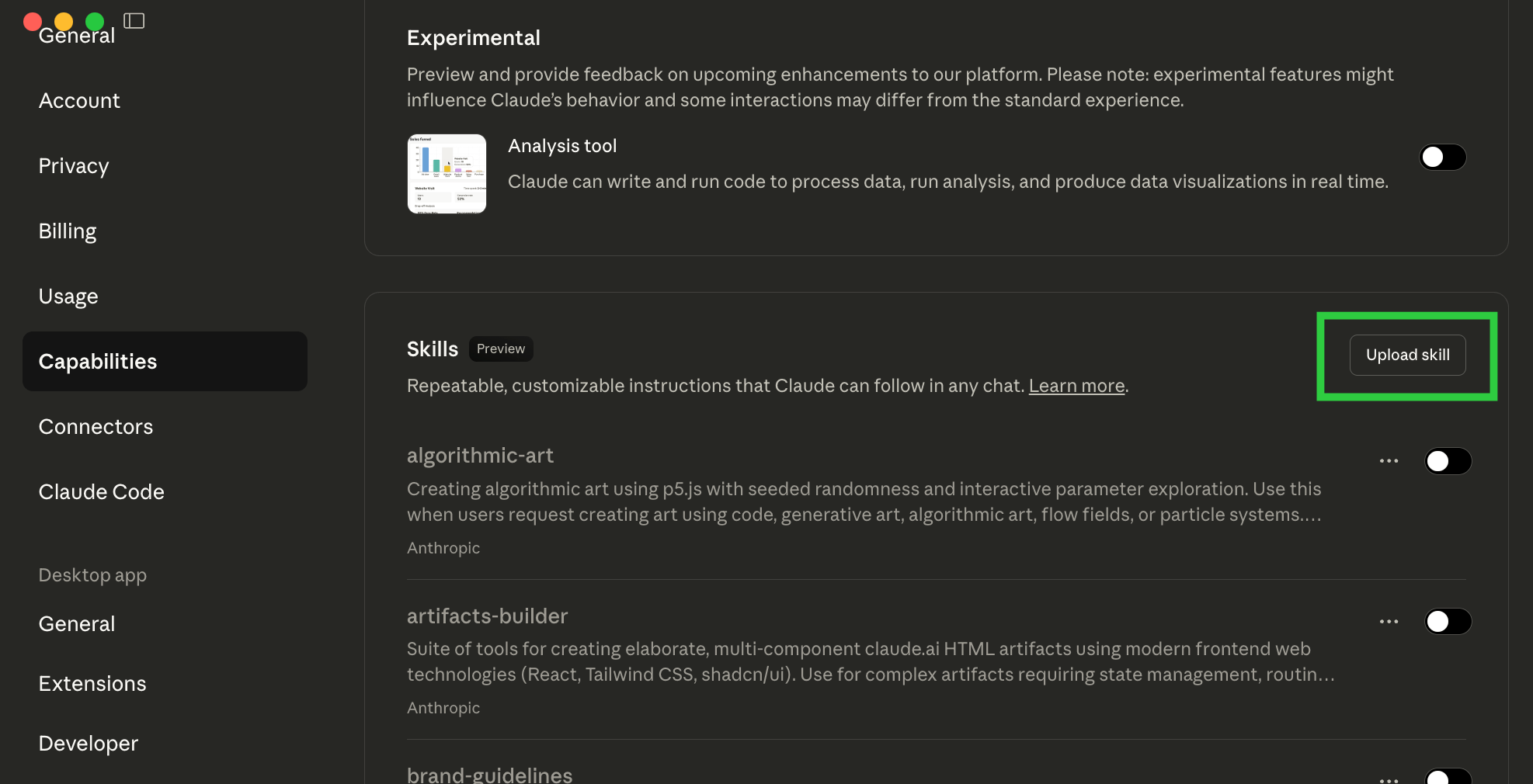
Task: Open artifacts-builder skill options menu
Action: 1389,622
